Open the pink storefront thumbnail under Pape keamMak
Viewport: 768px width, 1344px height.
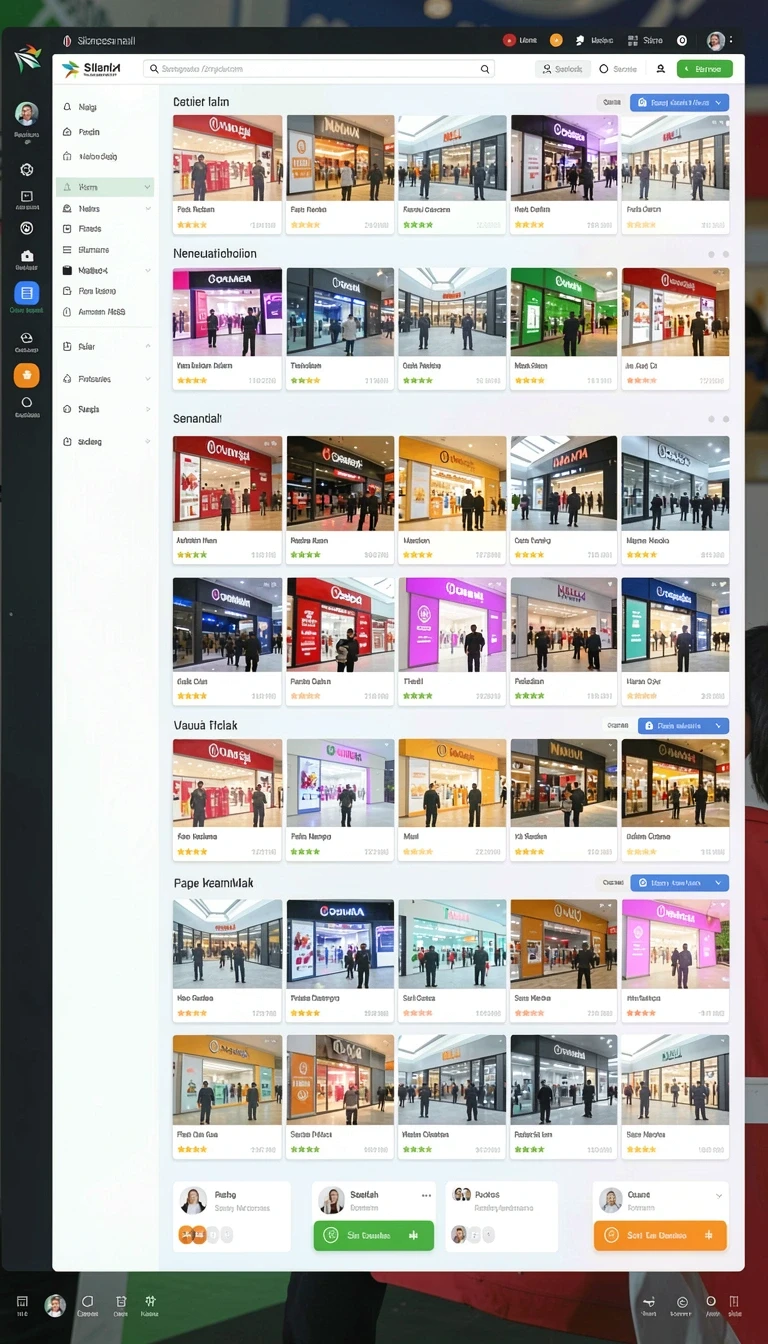tap(675, 943)
